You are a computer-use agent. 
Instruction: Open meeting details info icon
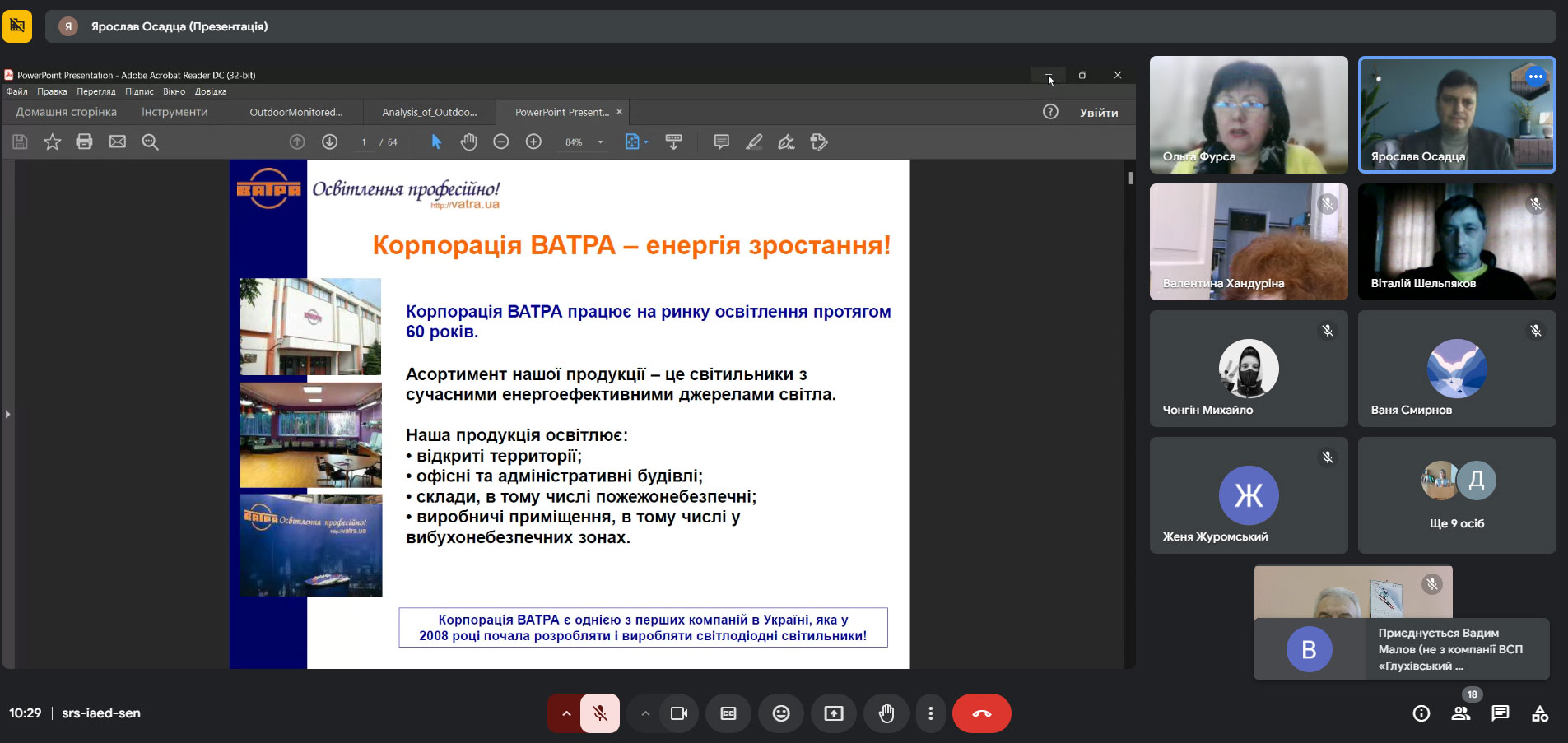coord(1421,713)
